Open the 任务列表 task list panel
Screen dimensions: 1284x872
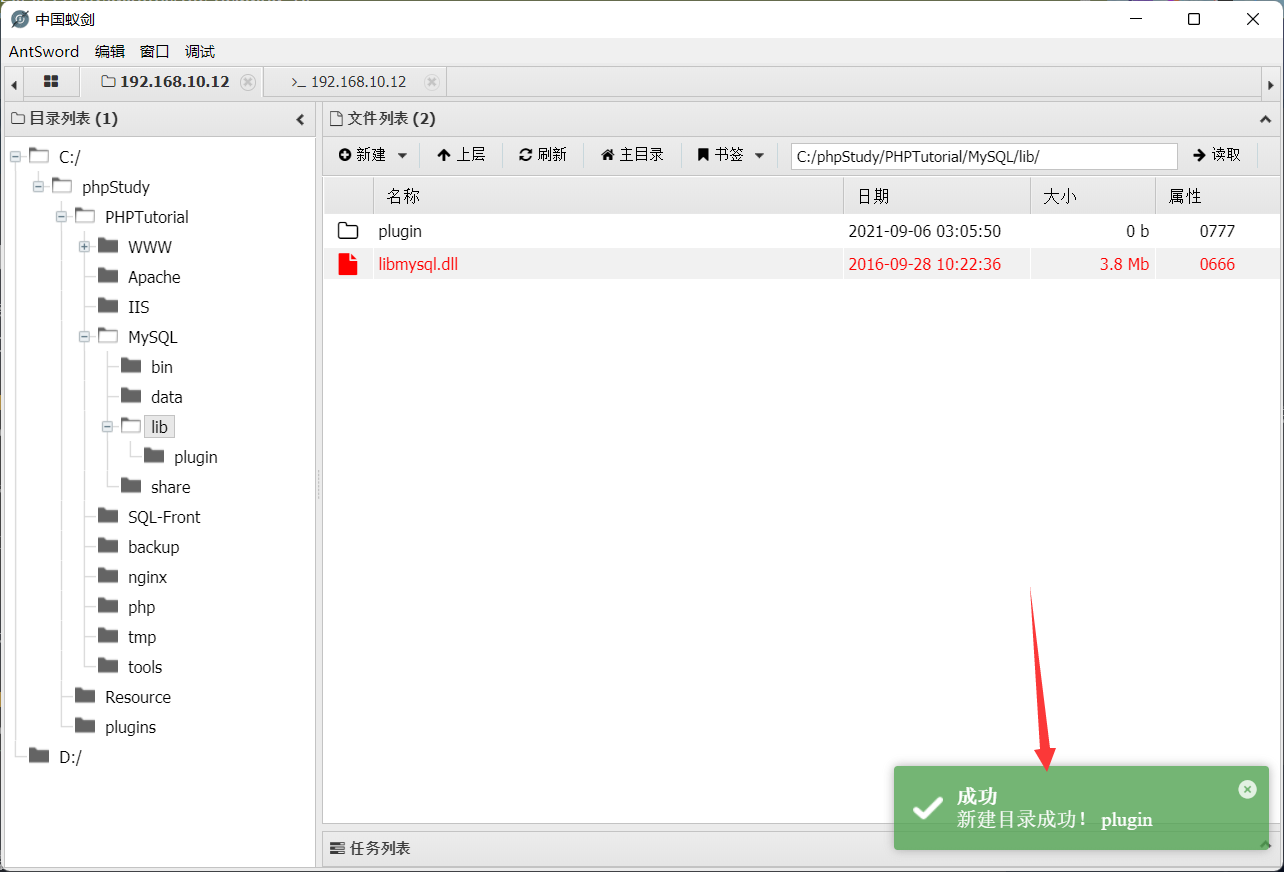point(370,848)
